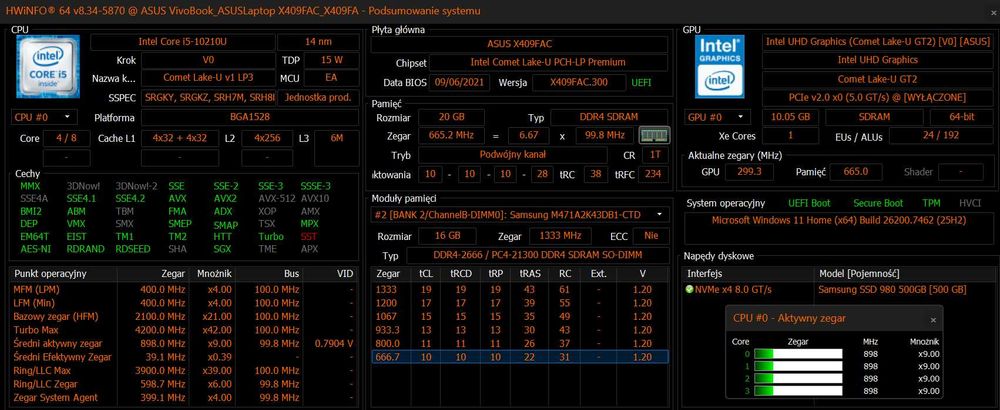Image resolution: width=1000 pixels, height=410 pixels.
Task: Select the Bazowy zegar (HFM) row
Action: [185, 316]
